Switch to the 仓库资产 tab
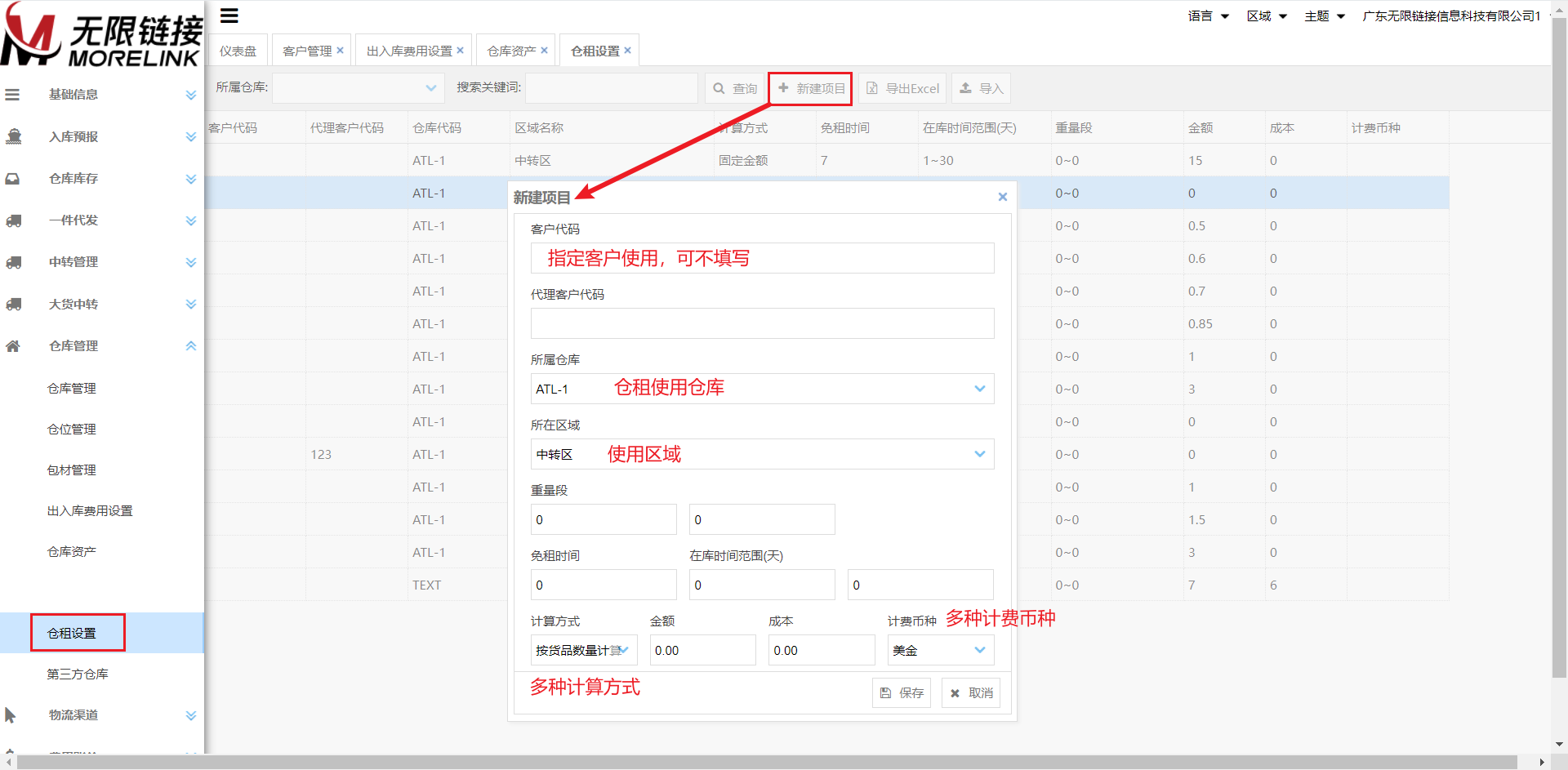Image resolution: width=1568 pixels, height=770 pixels. pyautogui.click(x=511, y=51)
